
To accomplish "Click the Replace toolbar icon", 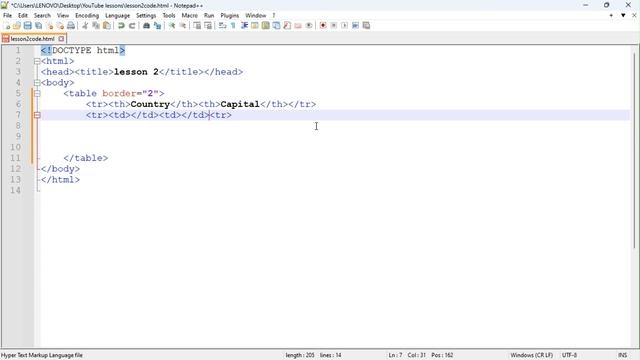I will pyautogui.click(x=157, y=26).
